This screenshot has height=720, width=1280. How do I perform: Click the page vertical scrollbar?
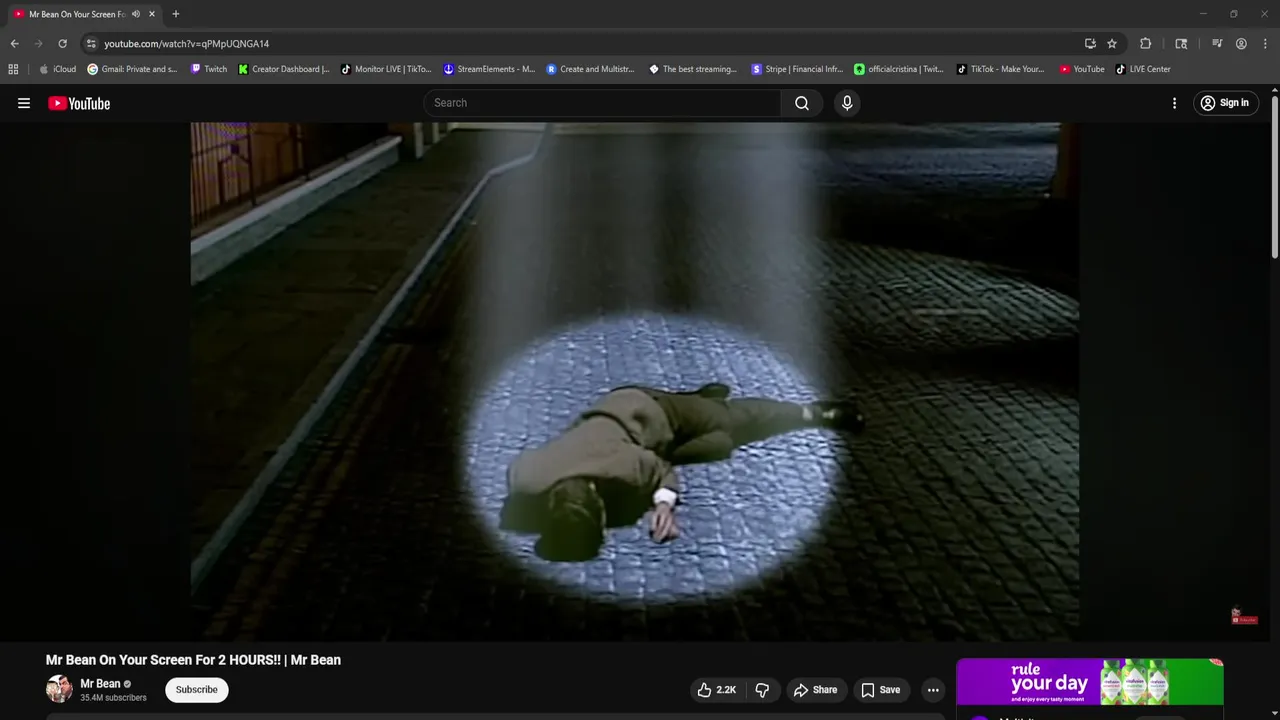pyautogui.click(x=1274, y=175)
